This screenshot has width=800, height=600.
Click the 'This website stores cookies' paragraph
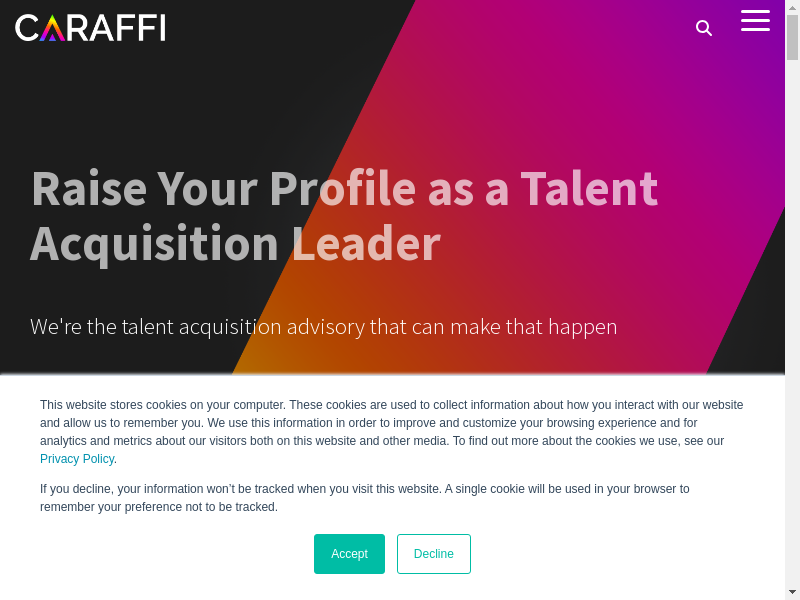point(391,423)
